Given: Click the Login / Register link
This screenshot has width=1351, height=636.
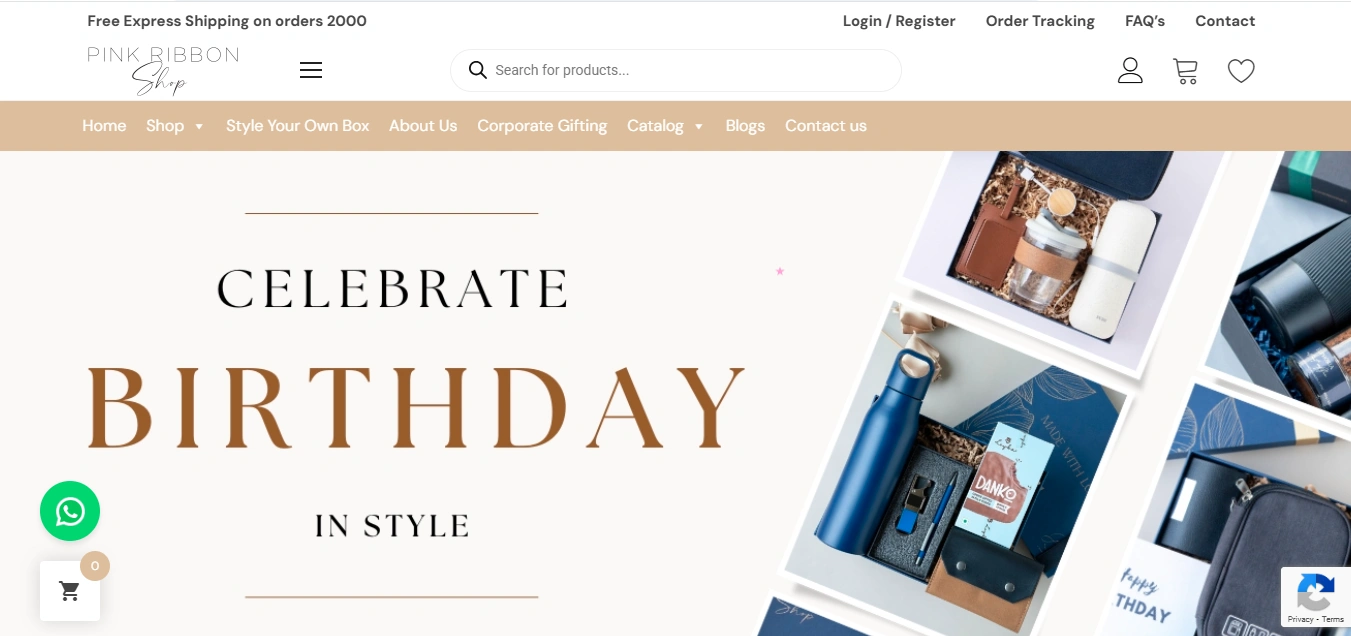Looking at the screenshot, I should pyautogui.click(x=899, y=21).
